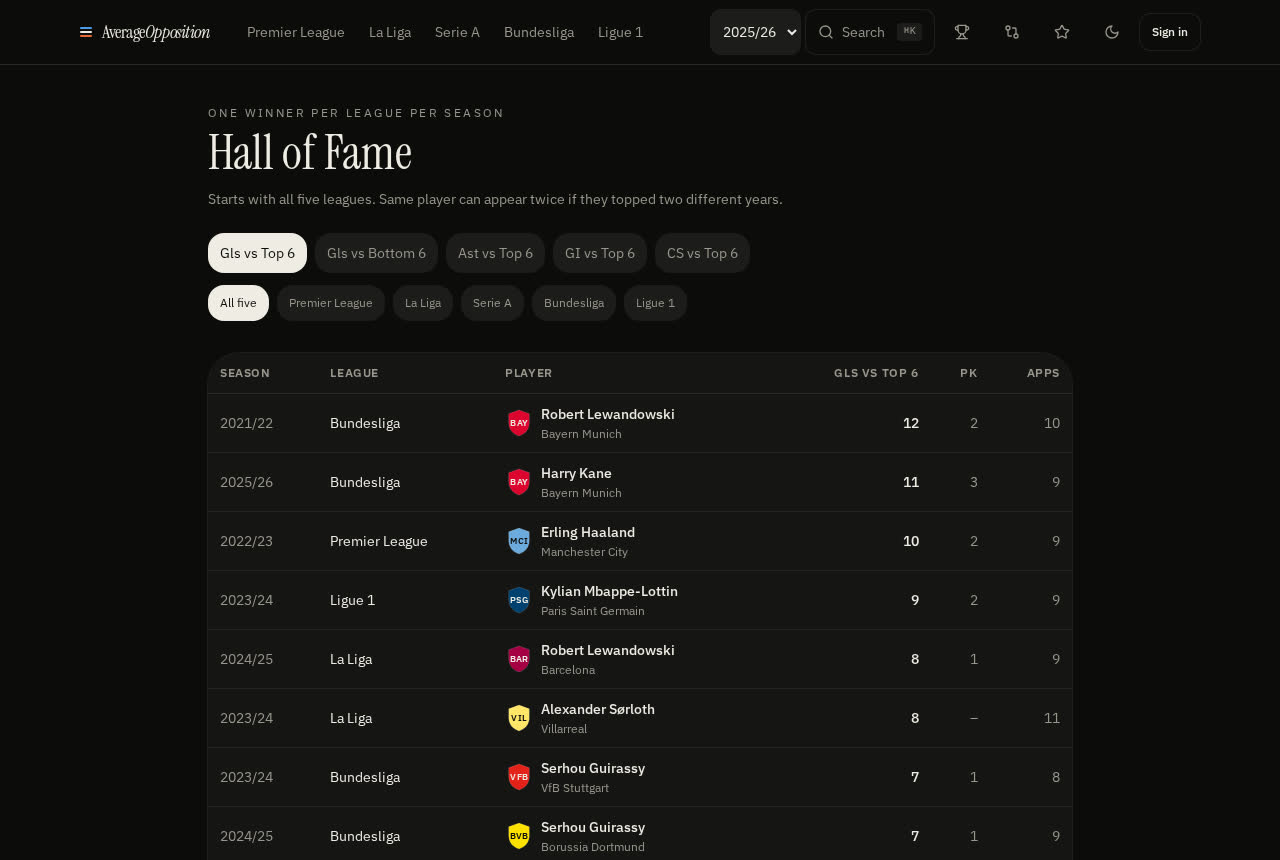Click the PLAYER column header
This screenshot has height=860, width=1280.
[529, 373]
